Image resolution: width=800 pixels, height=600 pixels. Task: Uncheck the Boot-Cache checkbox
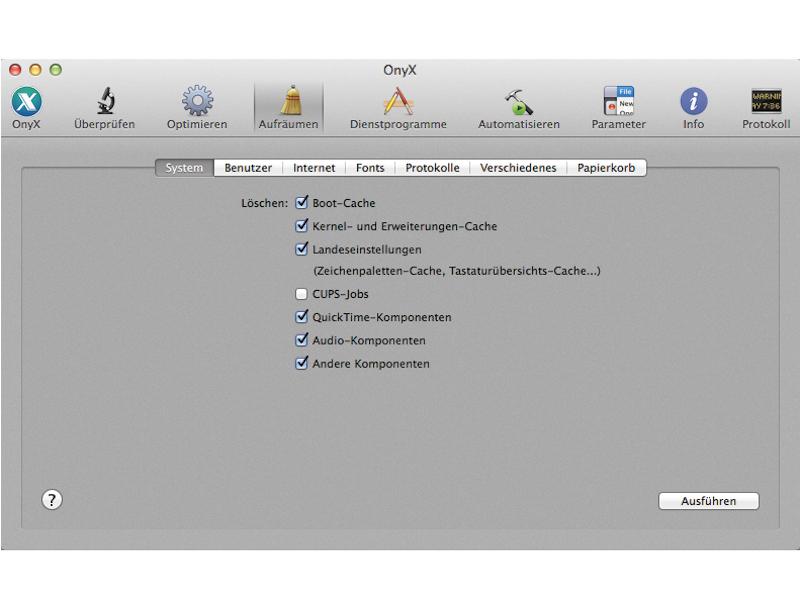[302, 203]
